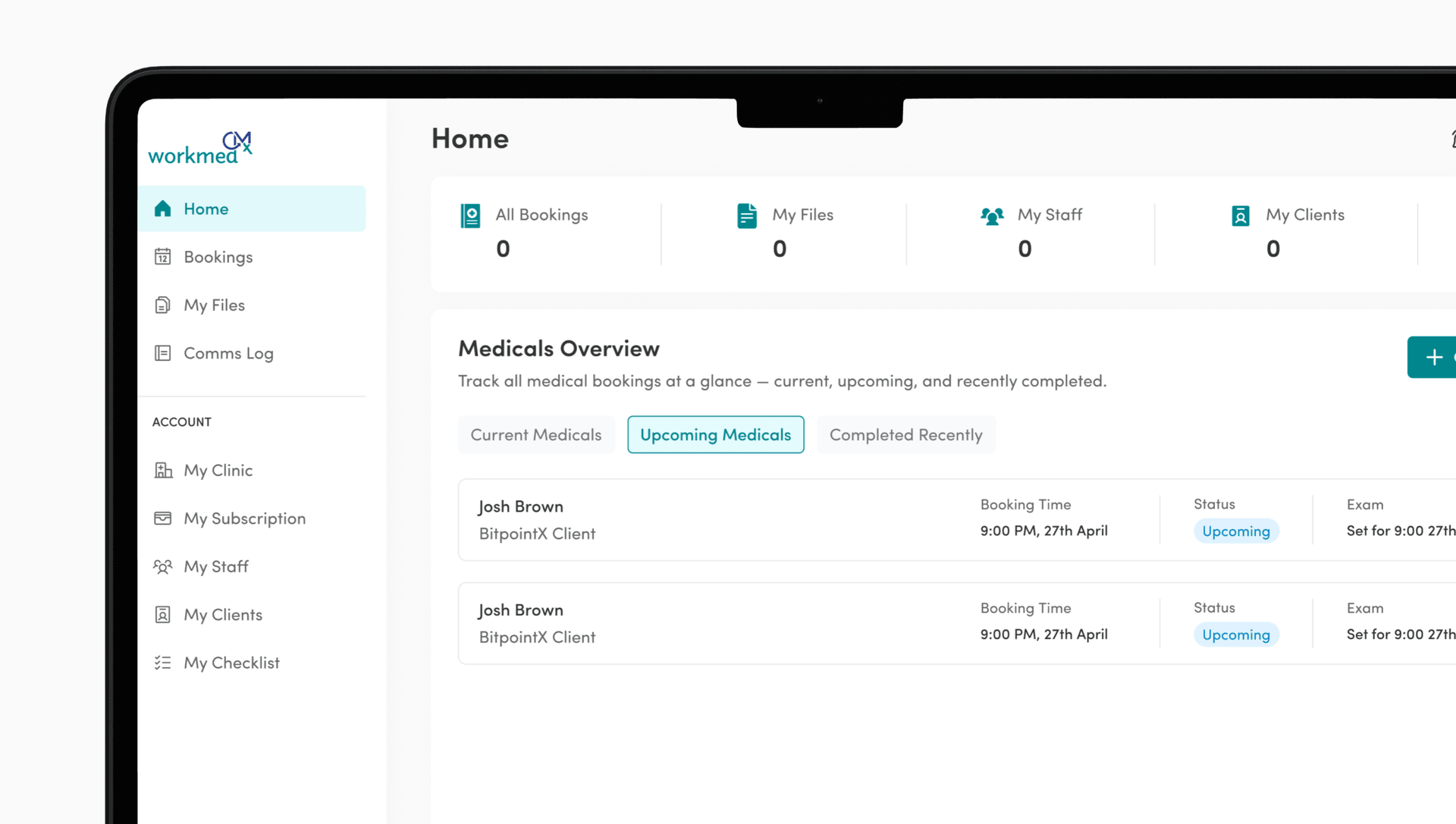Select the Upcoming Medicals tab
1456x824 pixels.
pos(716,434)
